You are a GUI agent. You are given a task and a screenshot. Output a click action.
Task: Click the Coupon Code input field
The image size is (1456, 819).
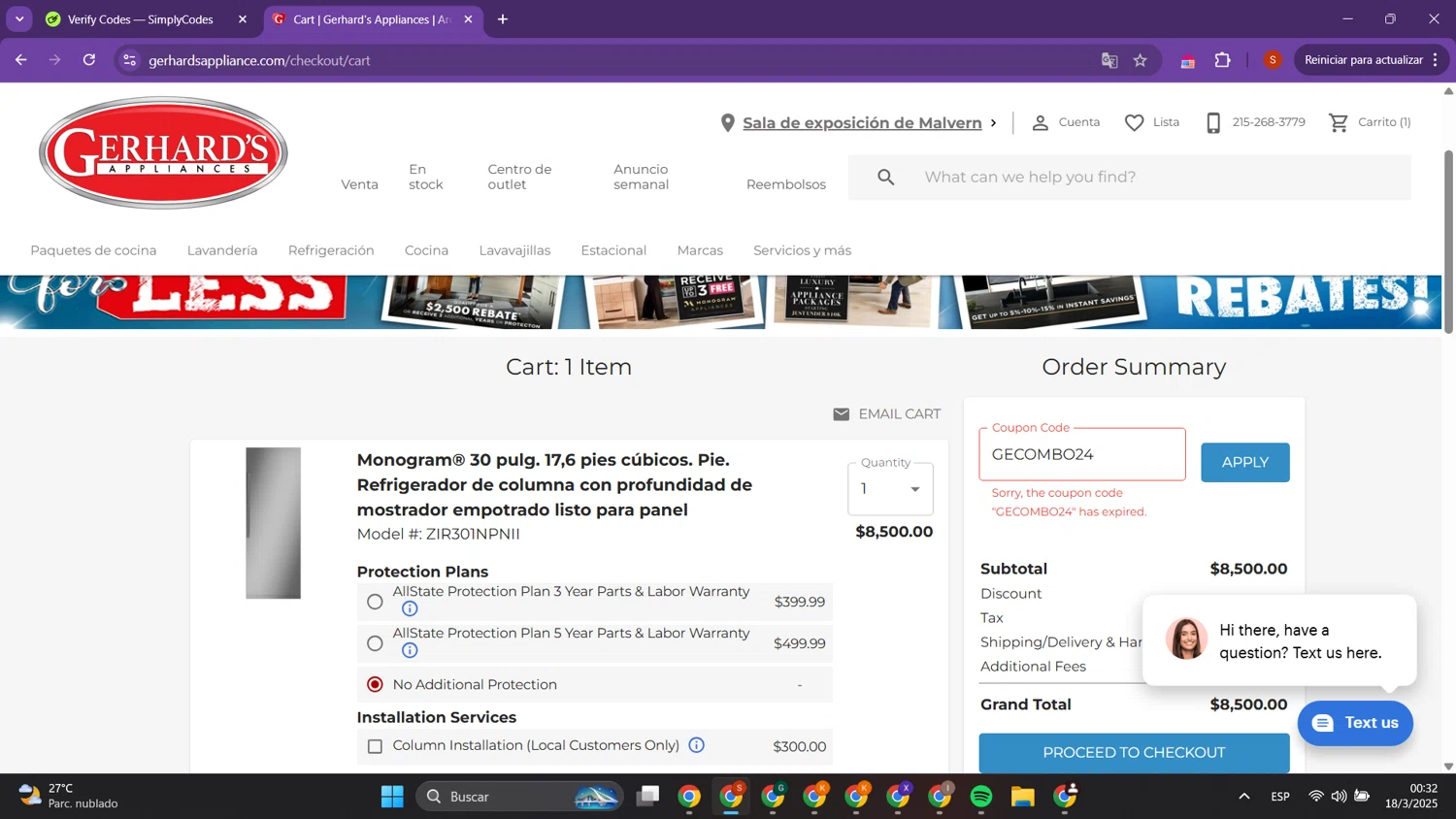[1082, 454]
